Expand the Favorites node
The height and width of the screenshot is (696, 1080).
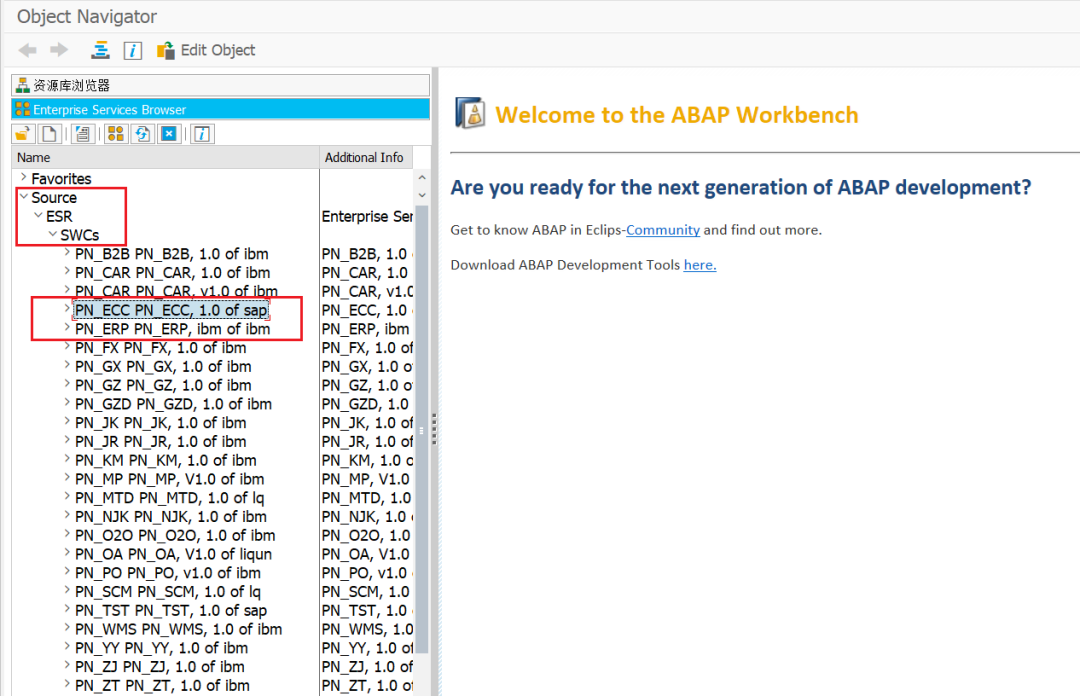[23, 178]
